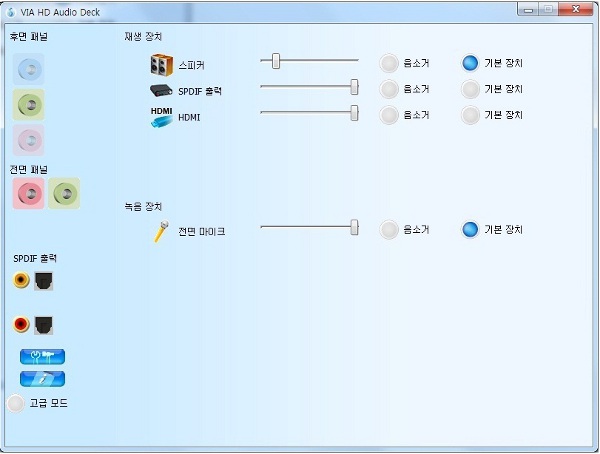Image resolution: width=600 pixels, height=454 pixels.
Task: Mute the SPDIF 출력 device
Action: coord(389,89)
